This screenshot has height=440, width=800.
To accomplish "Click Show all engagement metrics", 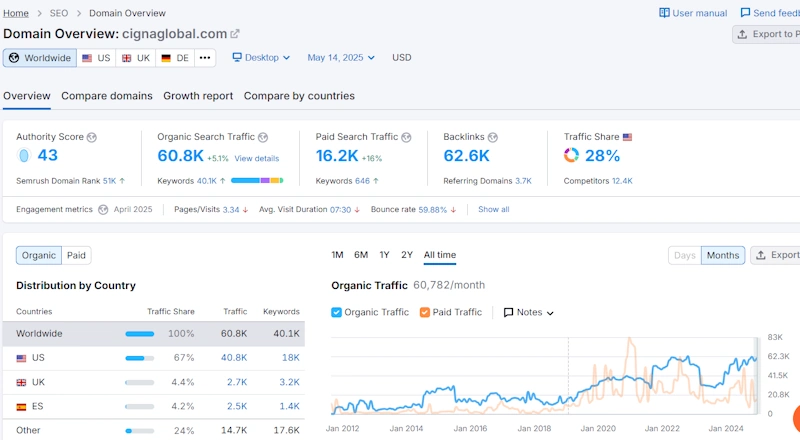I will [493, 209].
